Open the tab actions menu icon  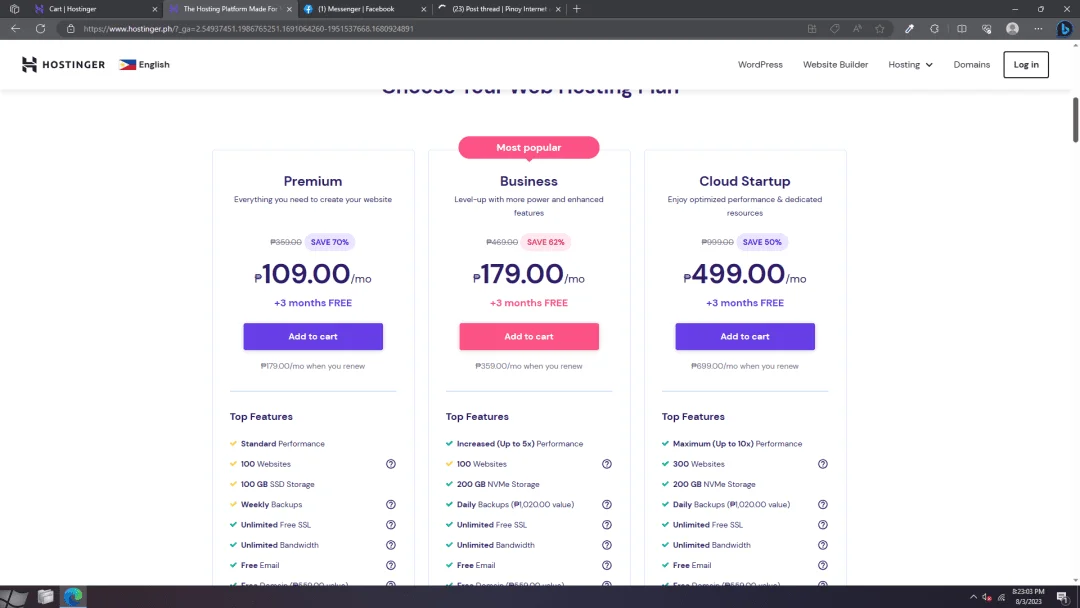(x=14, y=9)
